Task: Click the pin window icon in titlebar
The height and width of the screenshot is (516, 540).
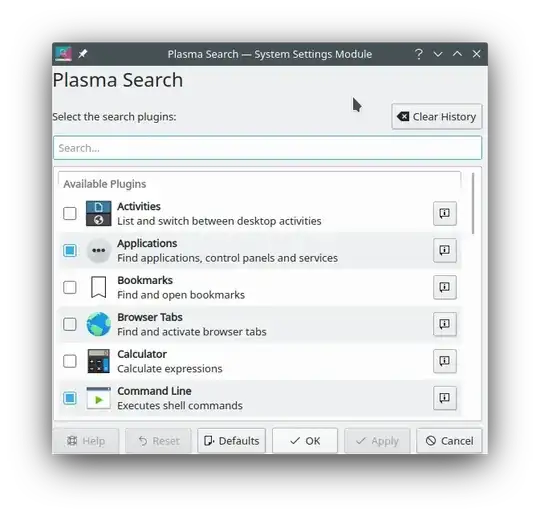Action: click(x=83, y=54)
